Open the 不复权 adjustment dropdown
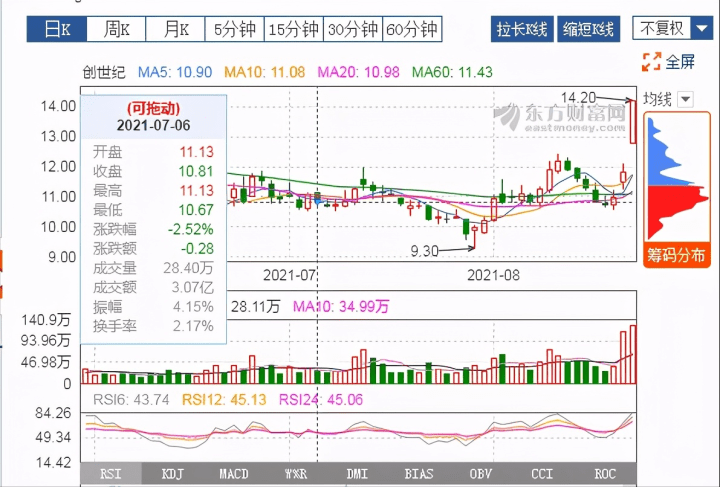Screen dimensions: 720x487 pyautogui.click(x=668, y=28)
